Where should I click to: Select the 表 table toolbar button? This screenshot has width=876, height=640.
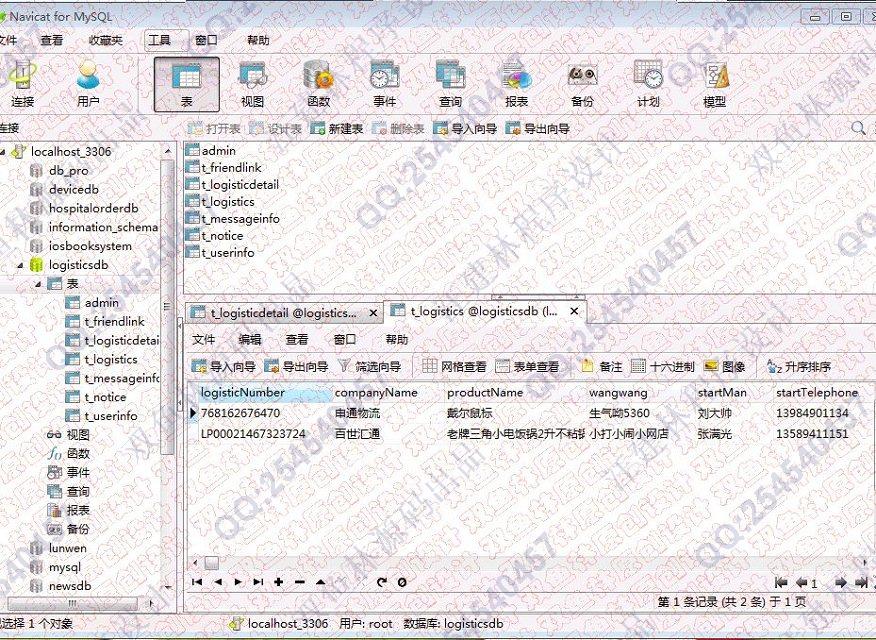click(187, 84)
